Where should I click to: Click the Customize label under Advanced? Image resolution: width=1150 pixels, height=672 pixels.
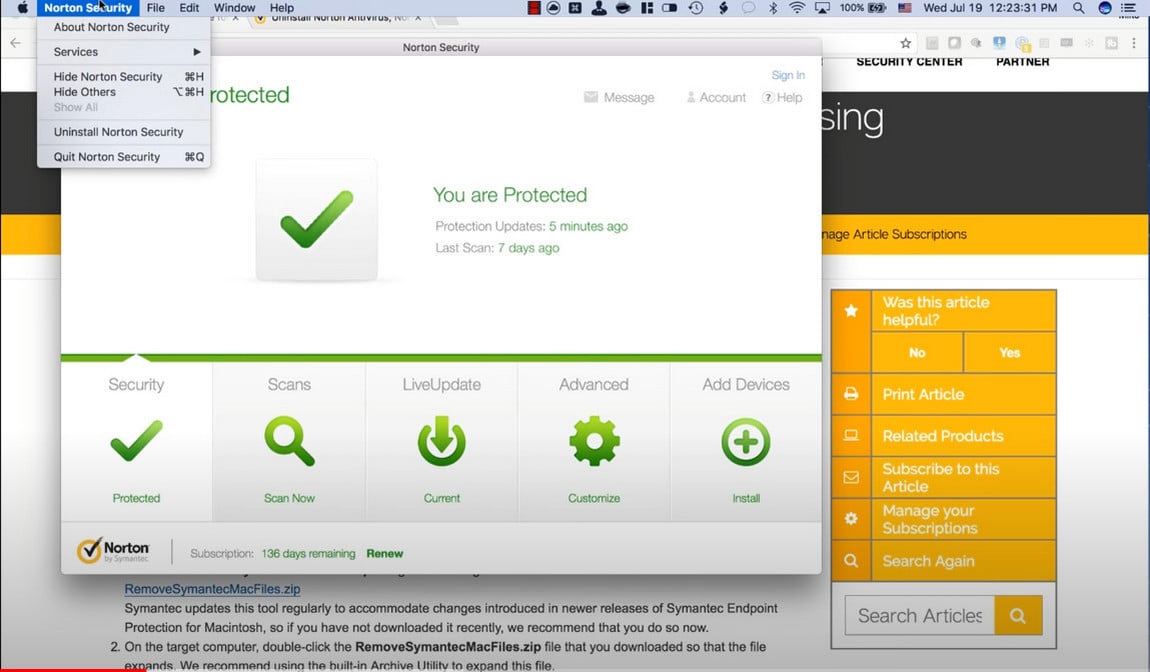point(594,498)
